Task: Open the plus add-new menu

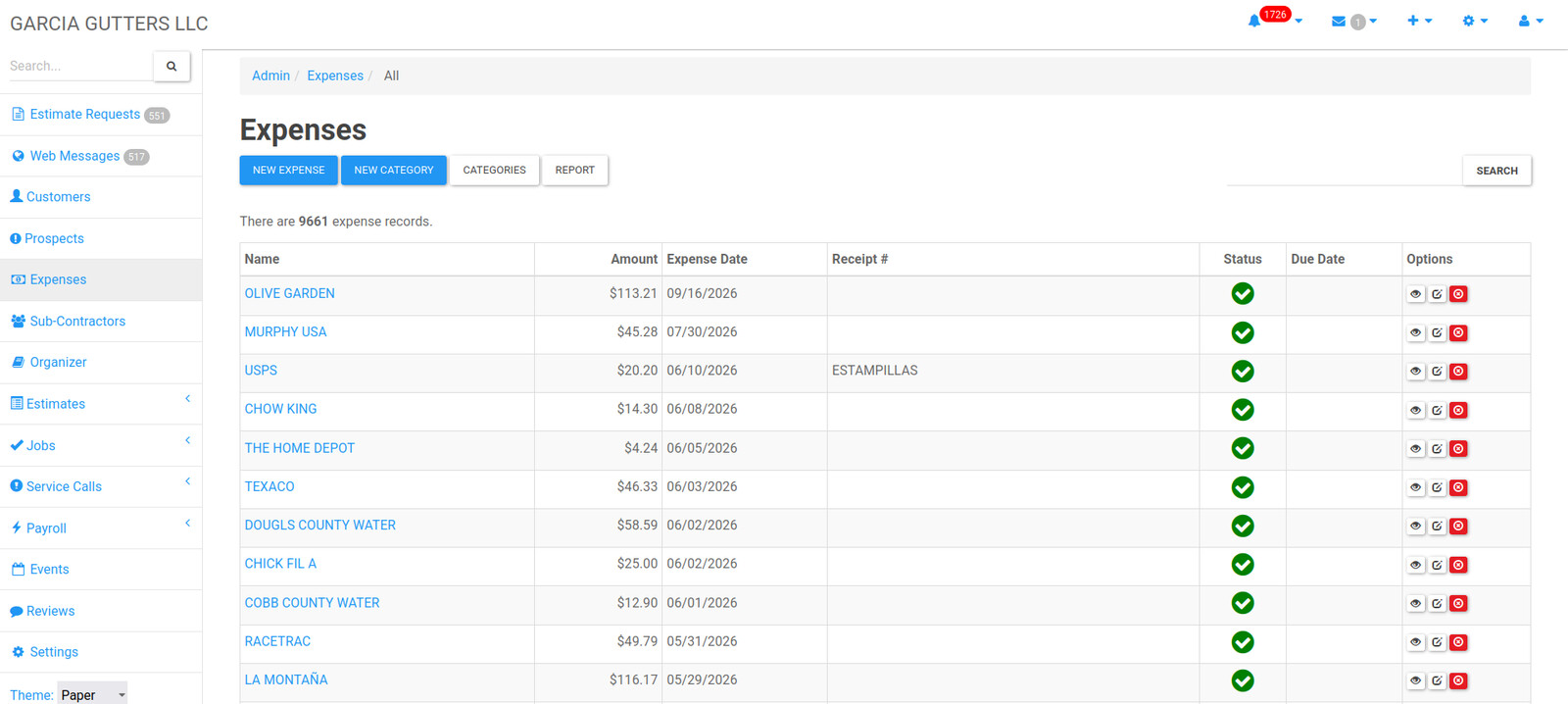Action: (1419, 21)
